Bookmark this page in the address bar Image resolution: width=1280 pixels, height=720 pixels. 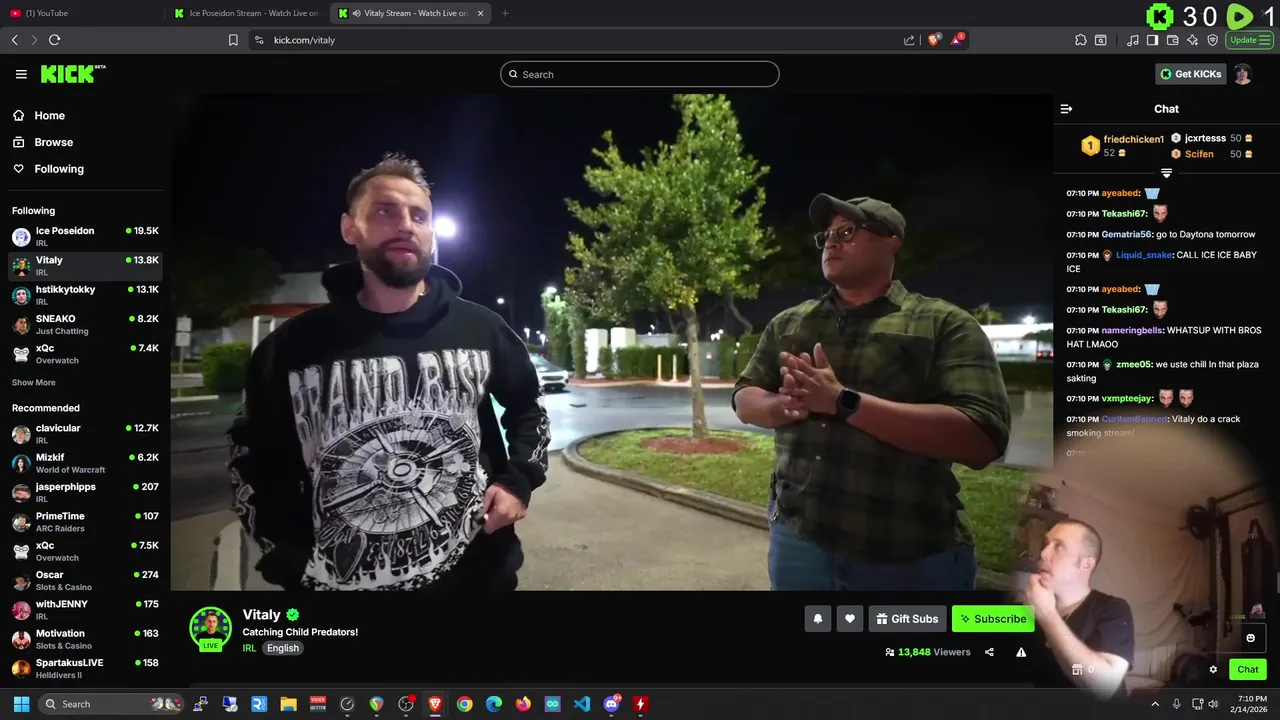point(233,40)
